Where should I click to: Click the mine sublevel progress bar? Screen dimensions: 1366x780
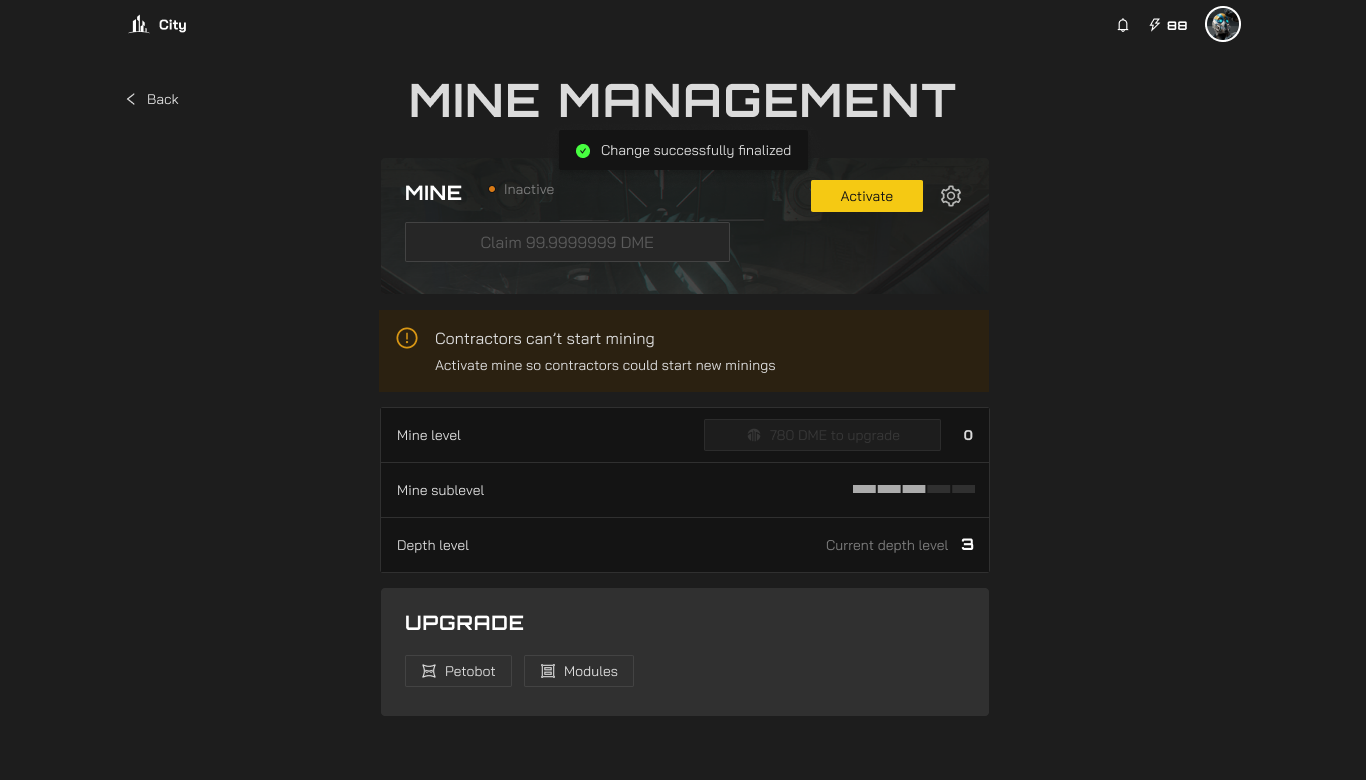[x=913, y=489]
